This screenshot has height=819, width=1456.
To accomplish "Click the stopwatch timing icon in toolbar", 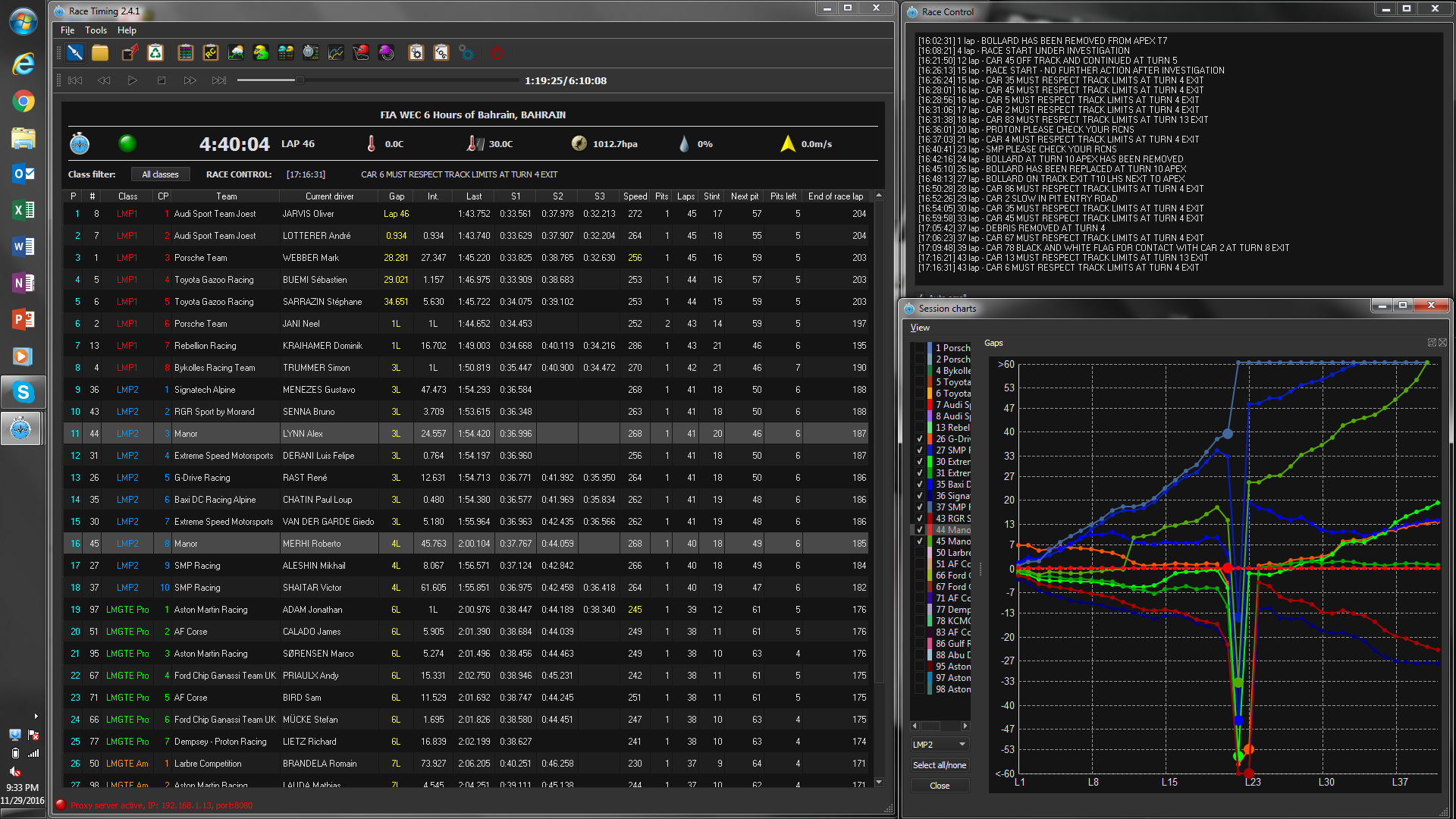I will pyautogui.click(x=311, y=52).
